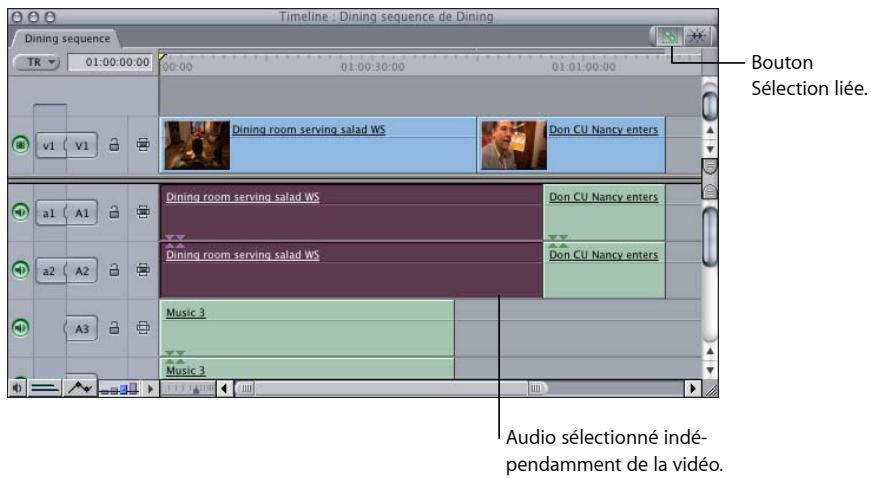The width and height of the screenshot is (871, 479).
Task: Click the ruler at 01:00:30:00
Action: [373, 67]
